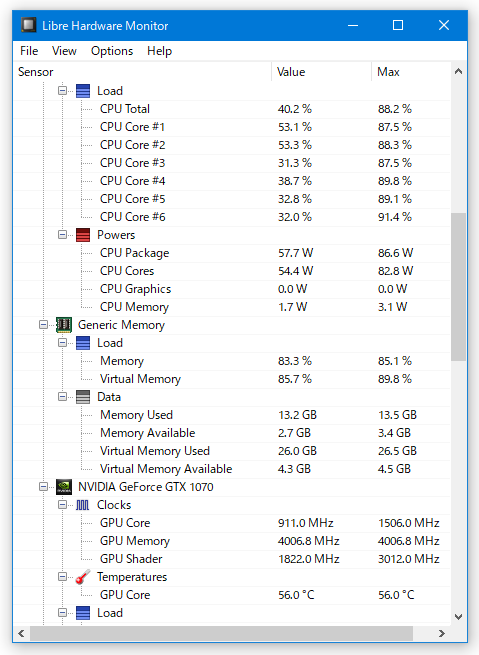This screenshot has width=479, height=655.
Task: Open the Options menu
Action: coord(112,51)
